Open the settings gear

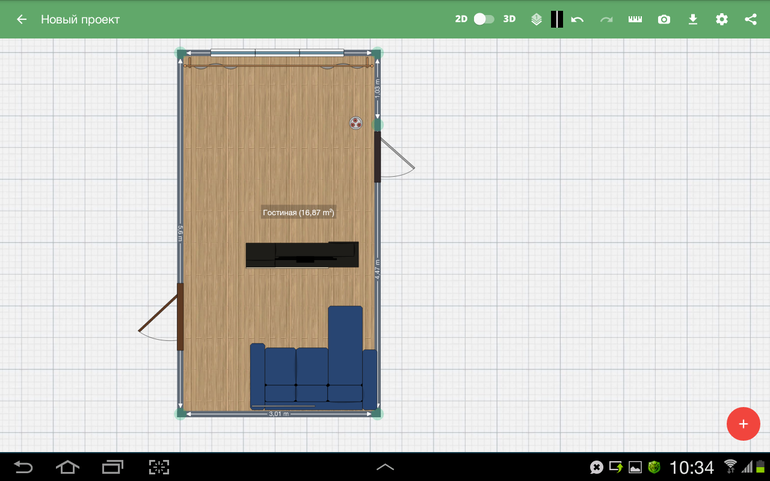(722, 19)
